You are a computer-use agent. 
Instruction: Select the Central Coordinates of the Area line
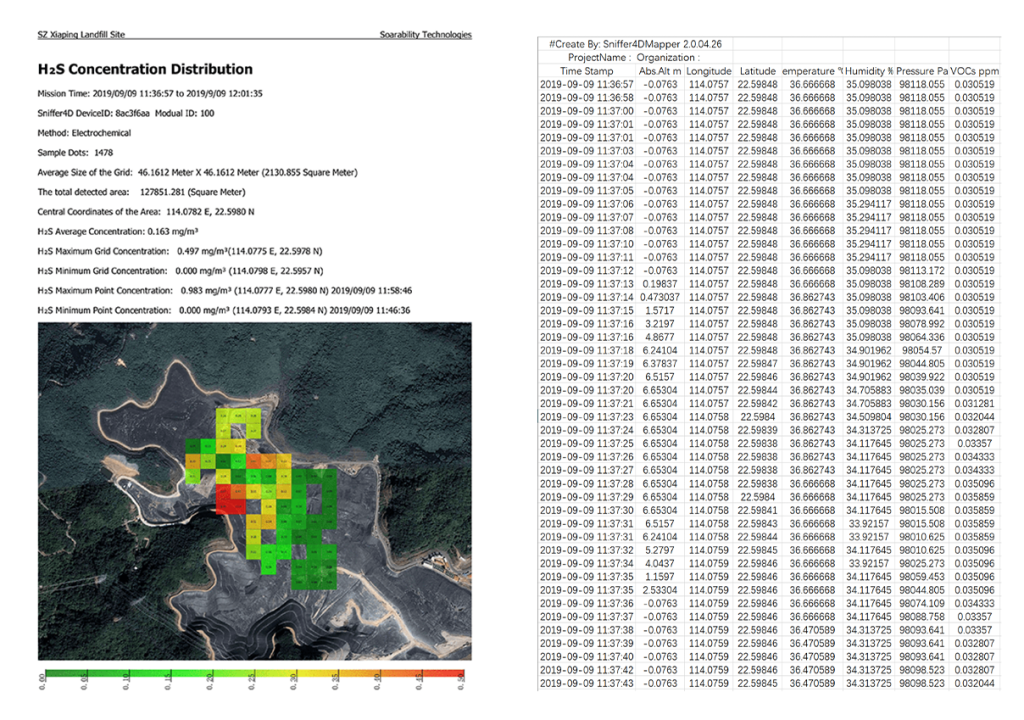coord(146,212)
